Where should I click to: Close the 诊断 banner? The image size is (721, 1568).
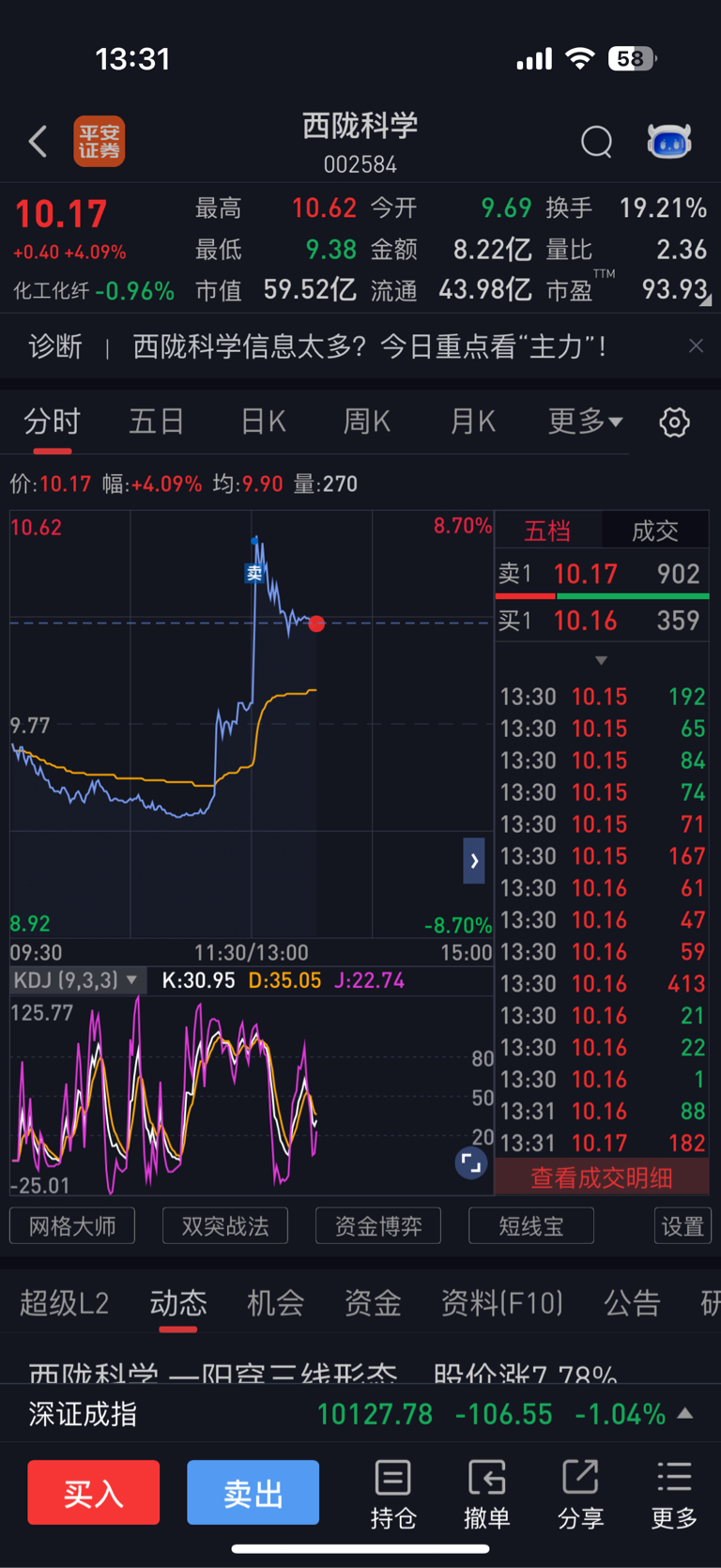click(x=696, y=346)
